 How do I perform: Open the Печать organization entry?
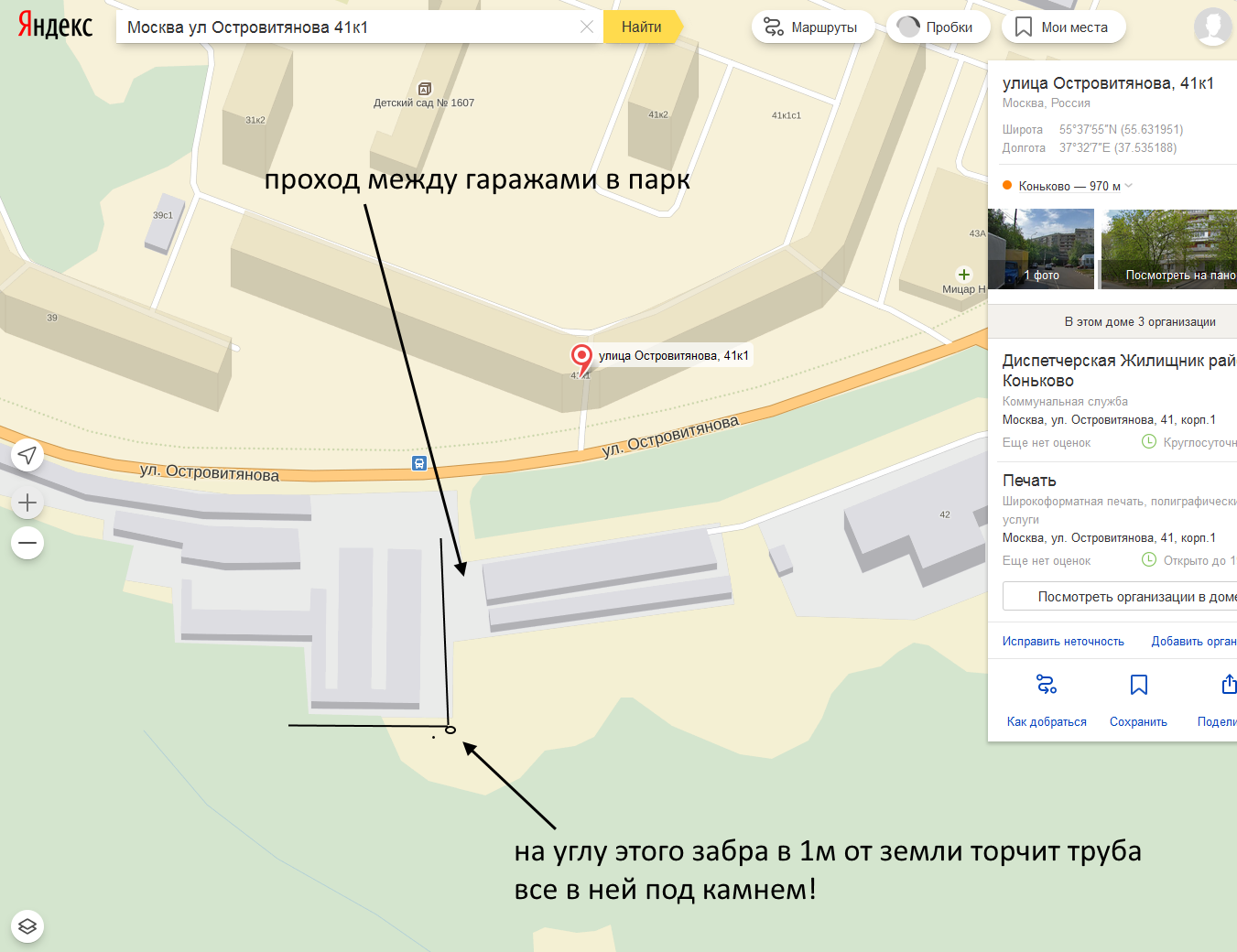[1029, 481]
